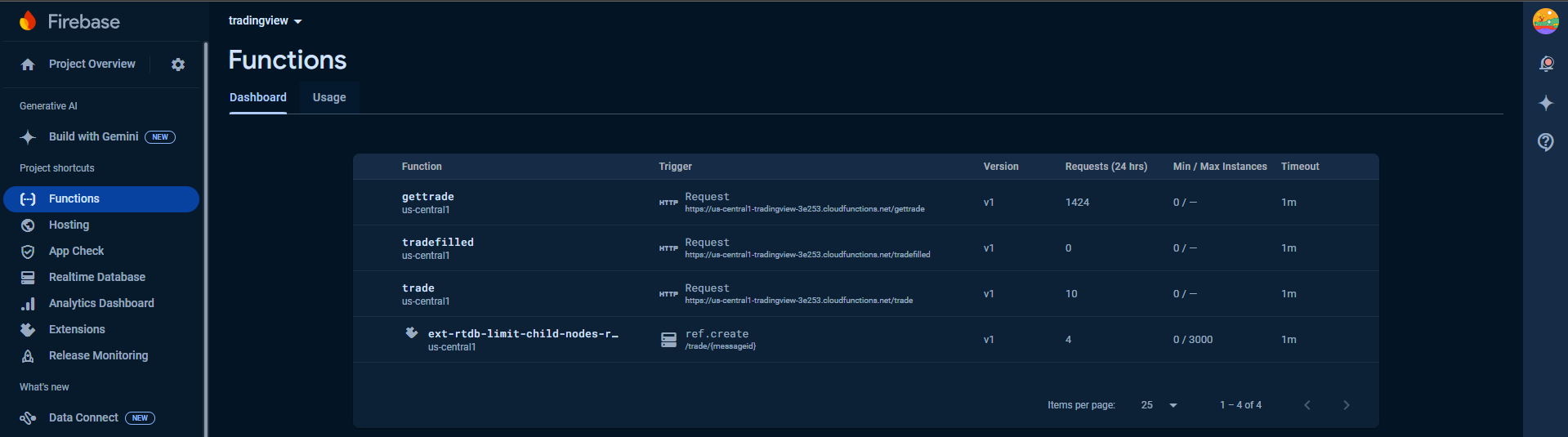Open project settings gear icon
Screen dimensions: 1568x437
tap(178, 65)
